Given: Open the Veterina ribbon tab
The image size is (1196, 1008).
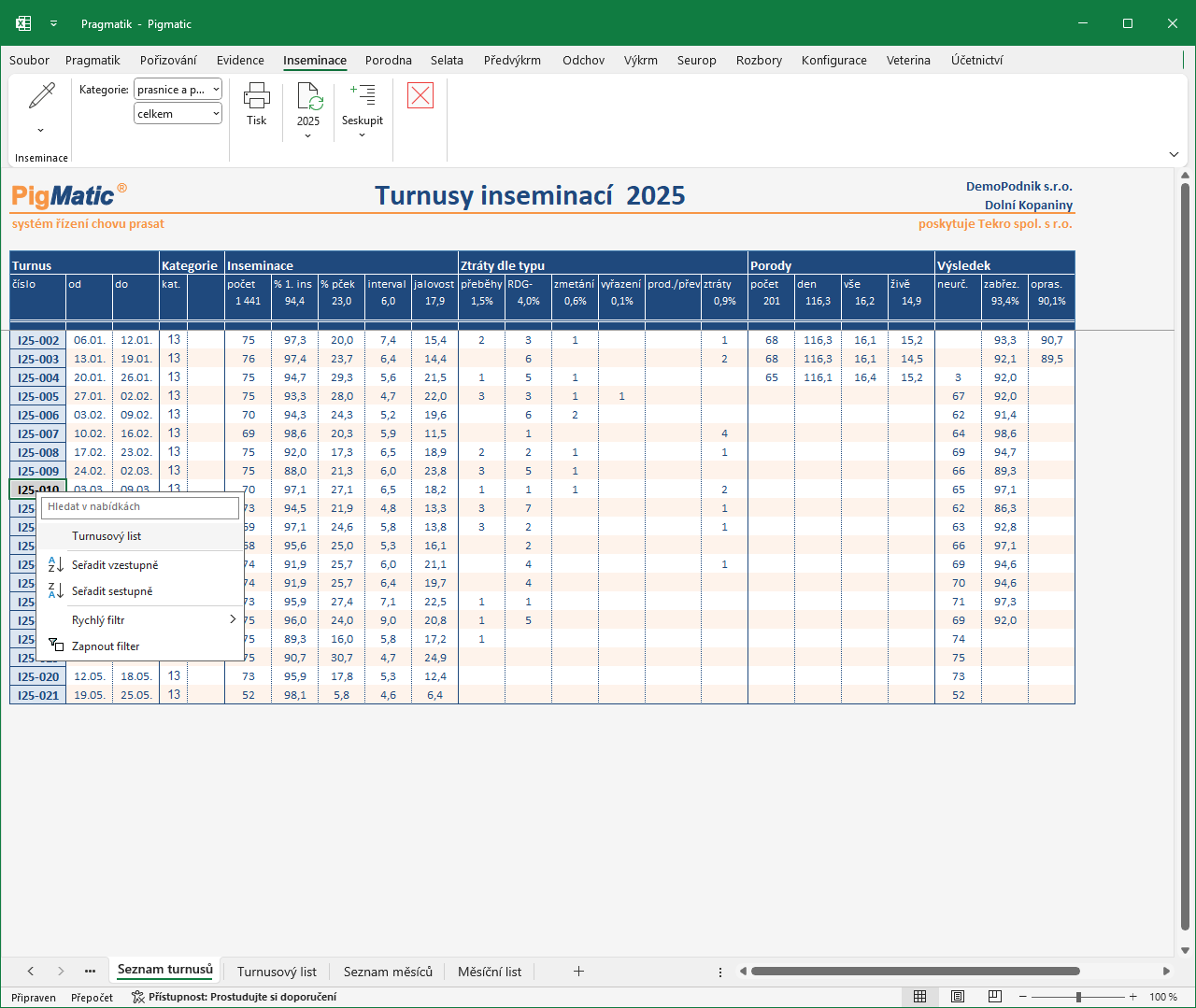Looking at the screenshot, I should tap(908, 60).
